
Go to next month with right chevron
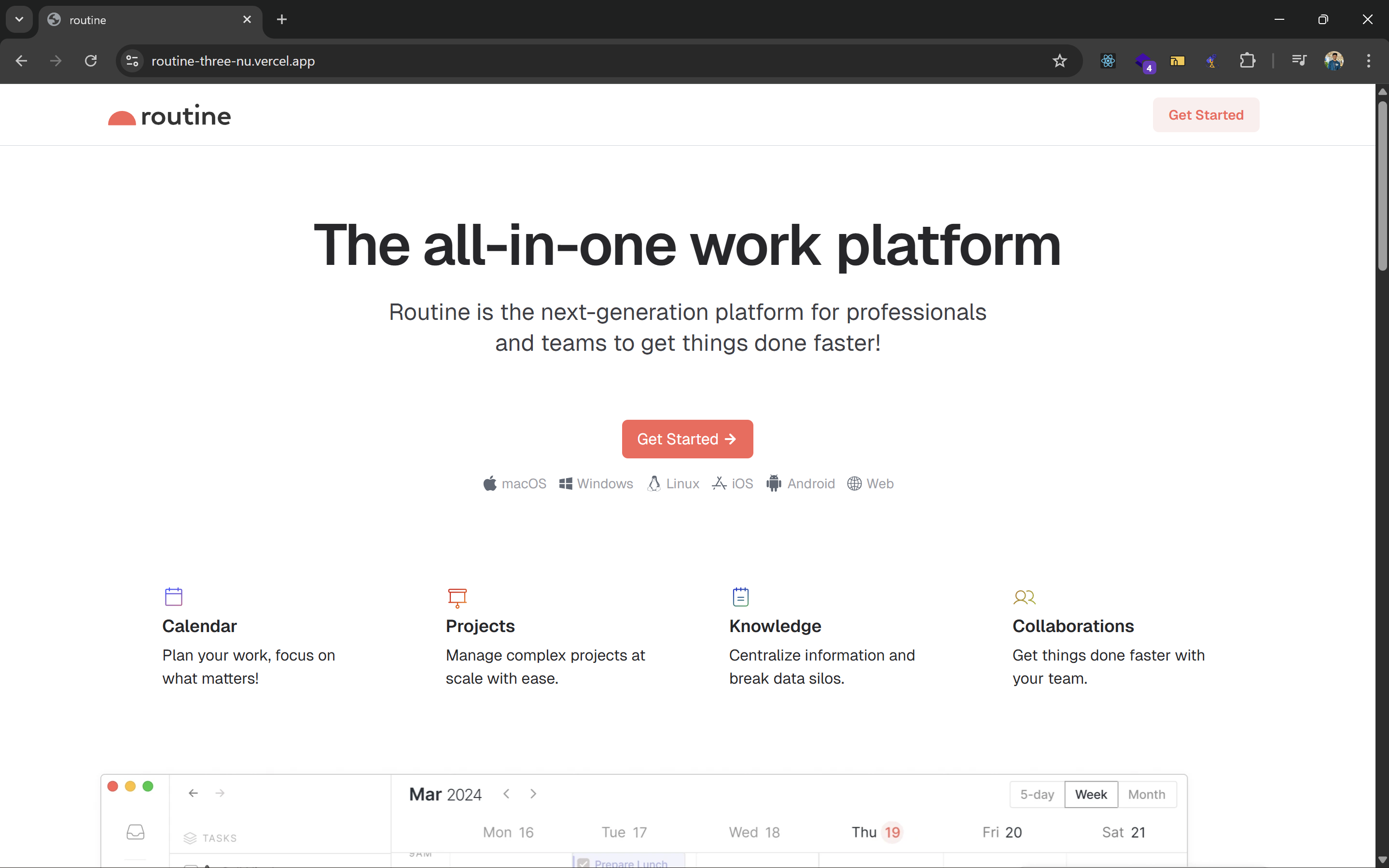[533, 793]
